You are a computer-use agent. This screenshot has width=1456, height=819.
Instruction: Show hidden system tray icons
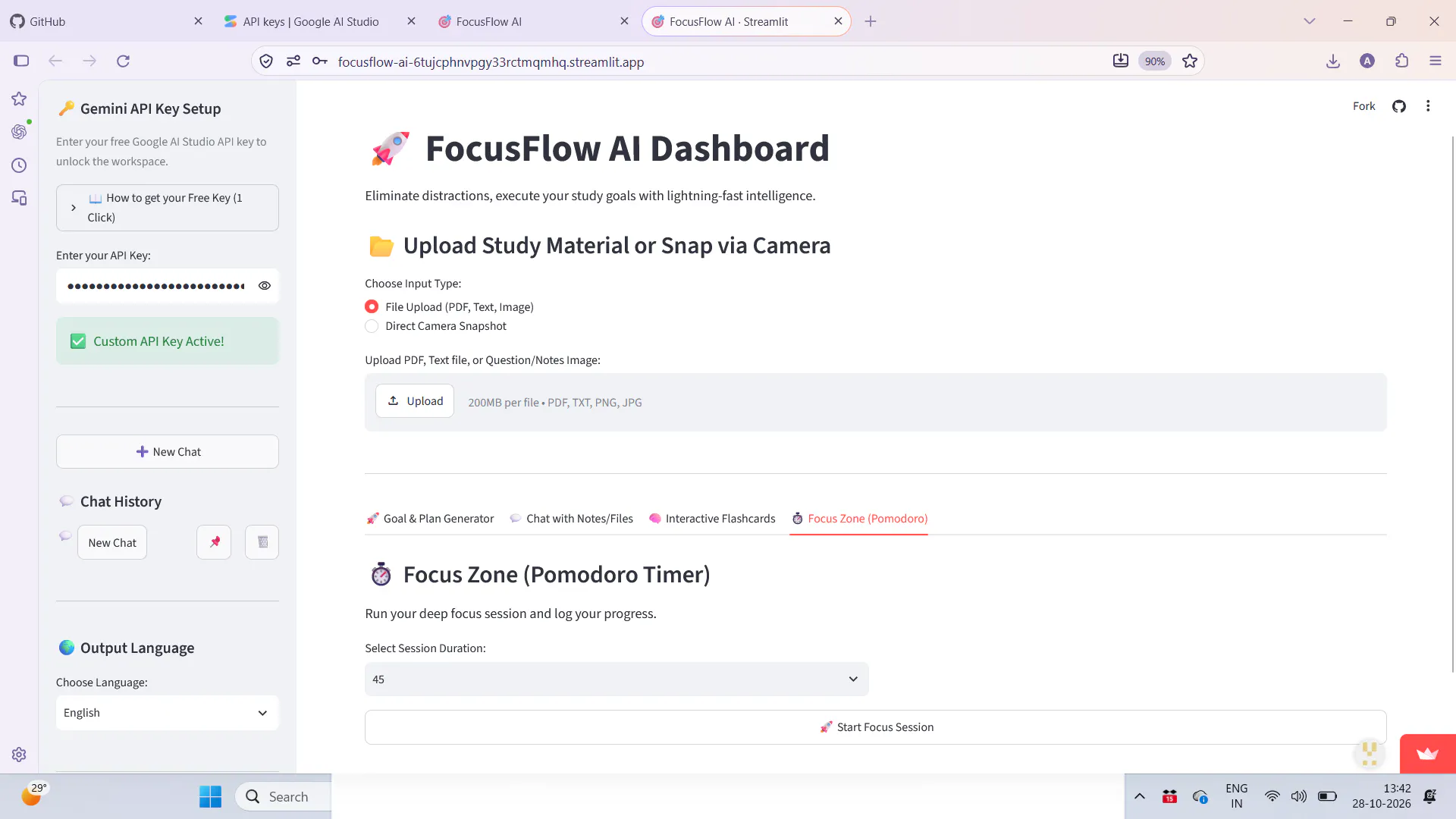[1140, 796]
